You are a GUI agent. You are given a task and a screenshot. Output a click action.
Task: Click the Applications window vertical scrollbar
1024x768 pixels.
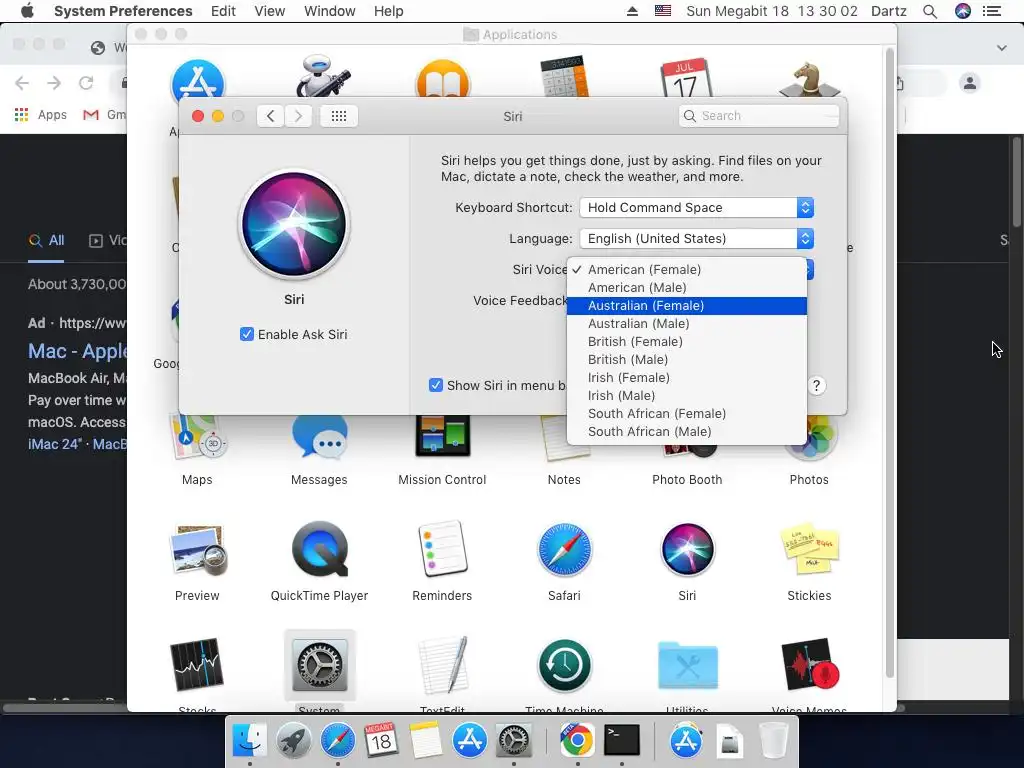tap(889, 362)
